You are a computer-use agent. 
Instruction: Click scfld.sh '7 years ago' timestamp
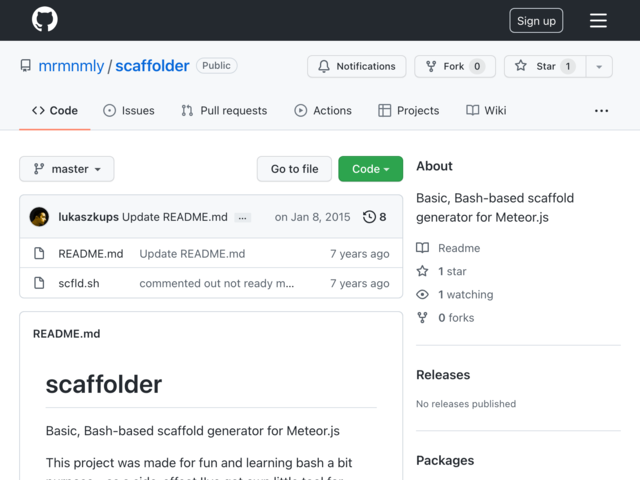click(360, 283)
